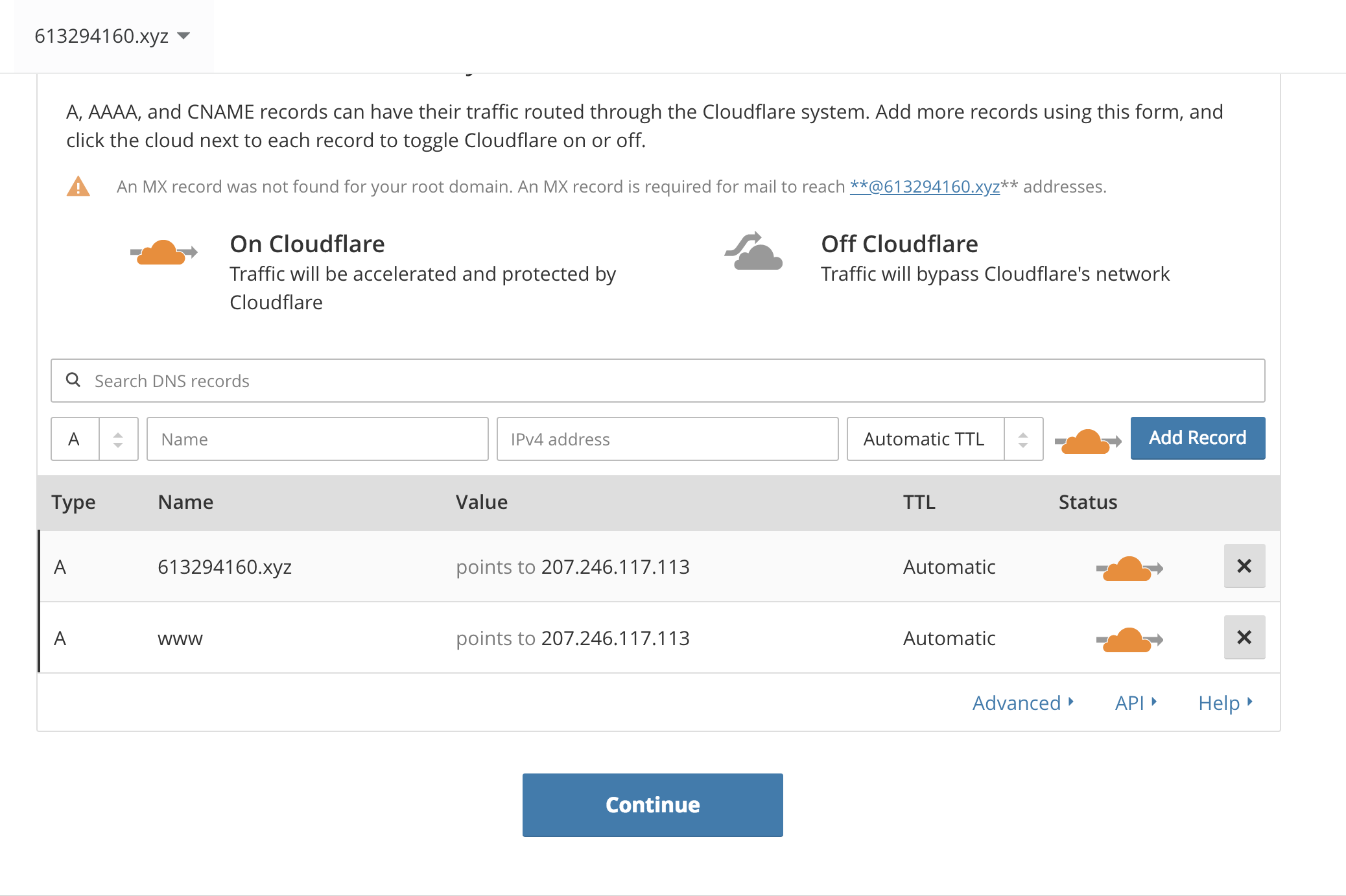Click the Status column header
Image resolution: width=1346 pixels, height=896 pixels.
[x=1088, y=502]
